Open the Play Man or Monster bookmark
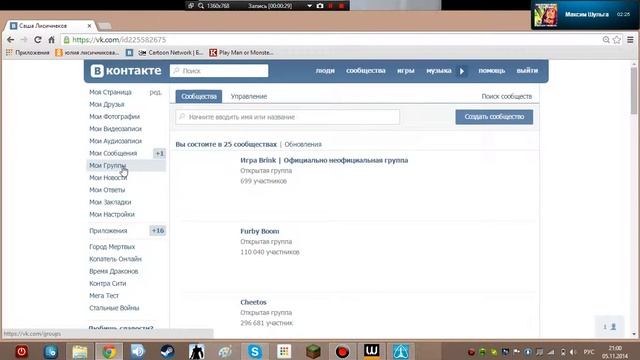Image resolution: width=640 pixels, height=360 pixels. coord(241,53)
